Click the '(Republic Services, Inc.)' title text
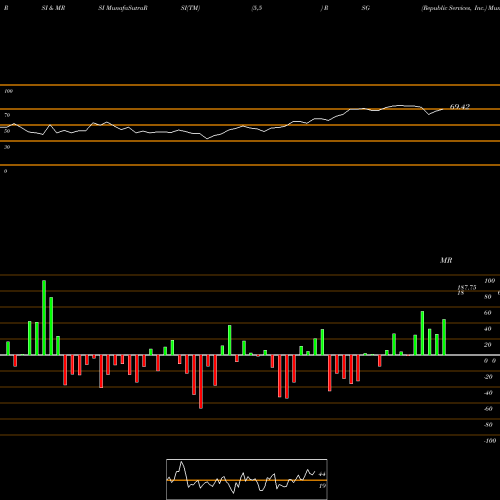 pos(454,8)
